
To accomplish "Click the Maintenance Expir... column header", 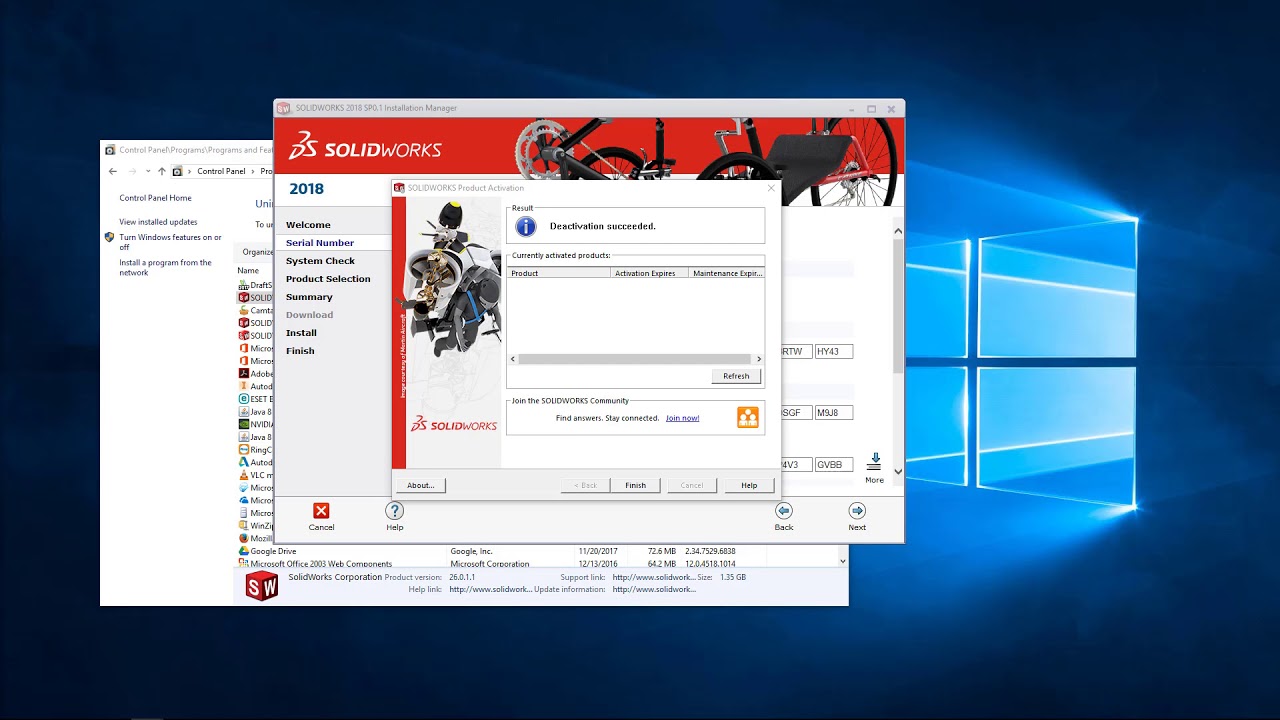I will tap(727, 273).
